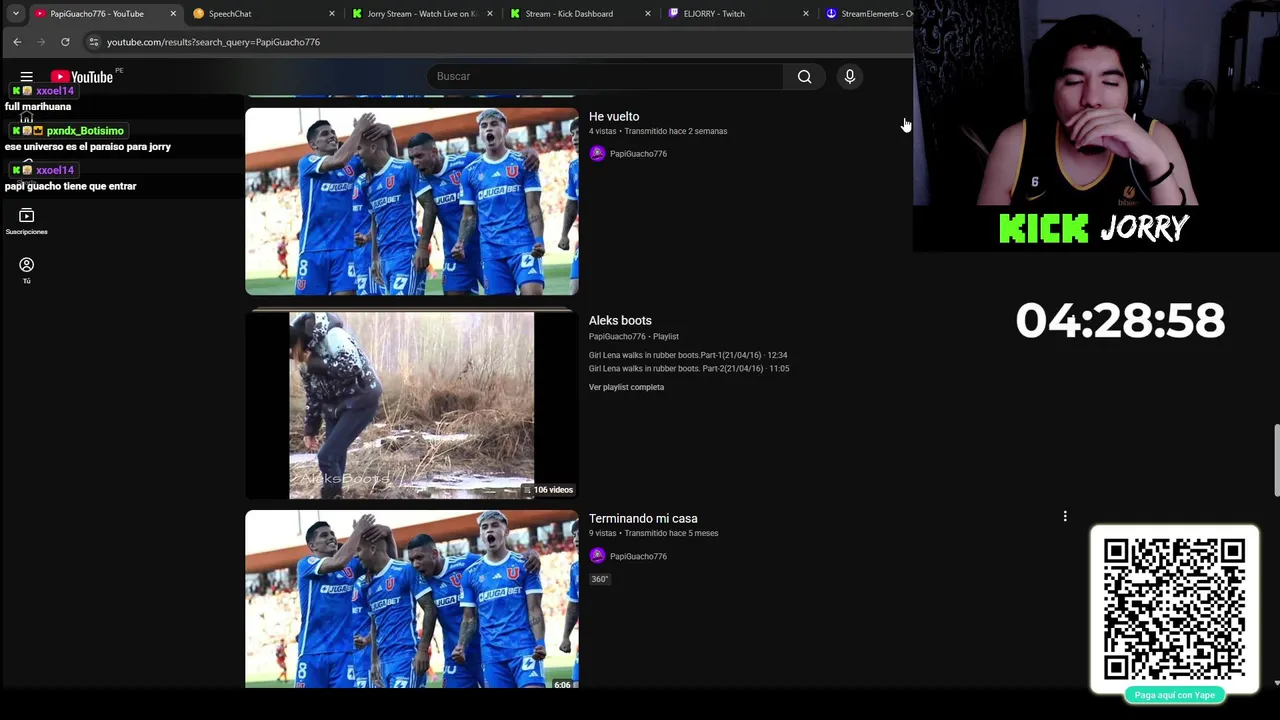This screenshot has height=720, width=1280.
Task: Close the PapiGuacho776 YouTube tab
Action: click(x=173, y=14)
